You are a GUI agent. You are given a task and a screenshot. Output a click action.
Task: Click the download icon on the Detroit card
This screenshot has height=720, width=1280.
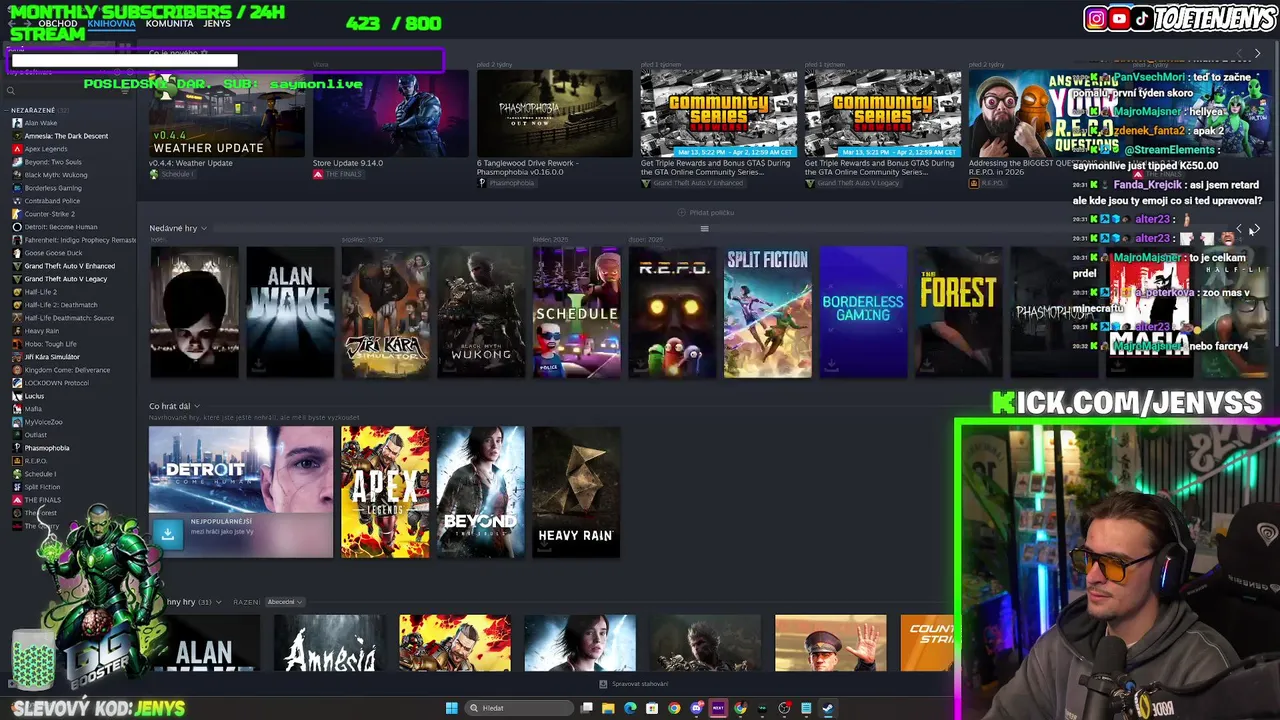coord(167,534)
